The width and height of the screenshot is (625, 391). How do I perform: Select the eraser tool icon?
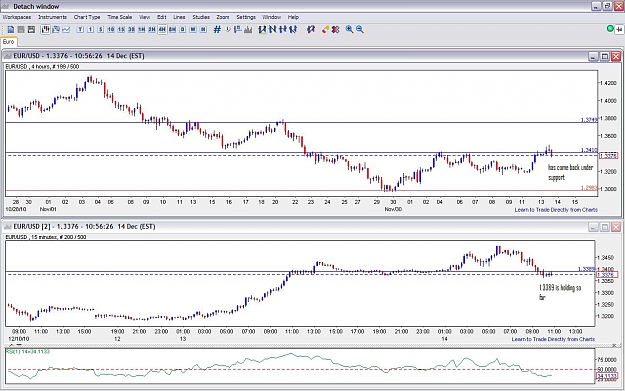pos(325,29)
